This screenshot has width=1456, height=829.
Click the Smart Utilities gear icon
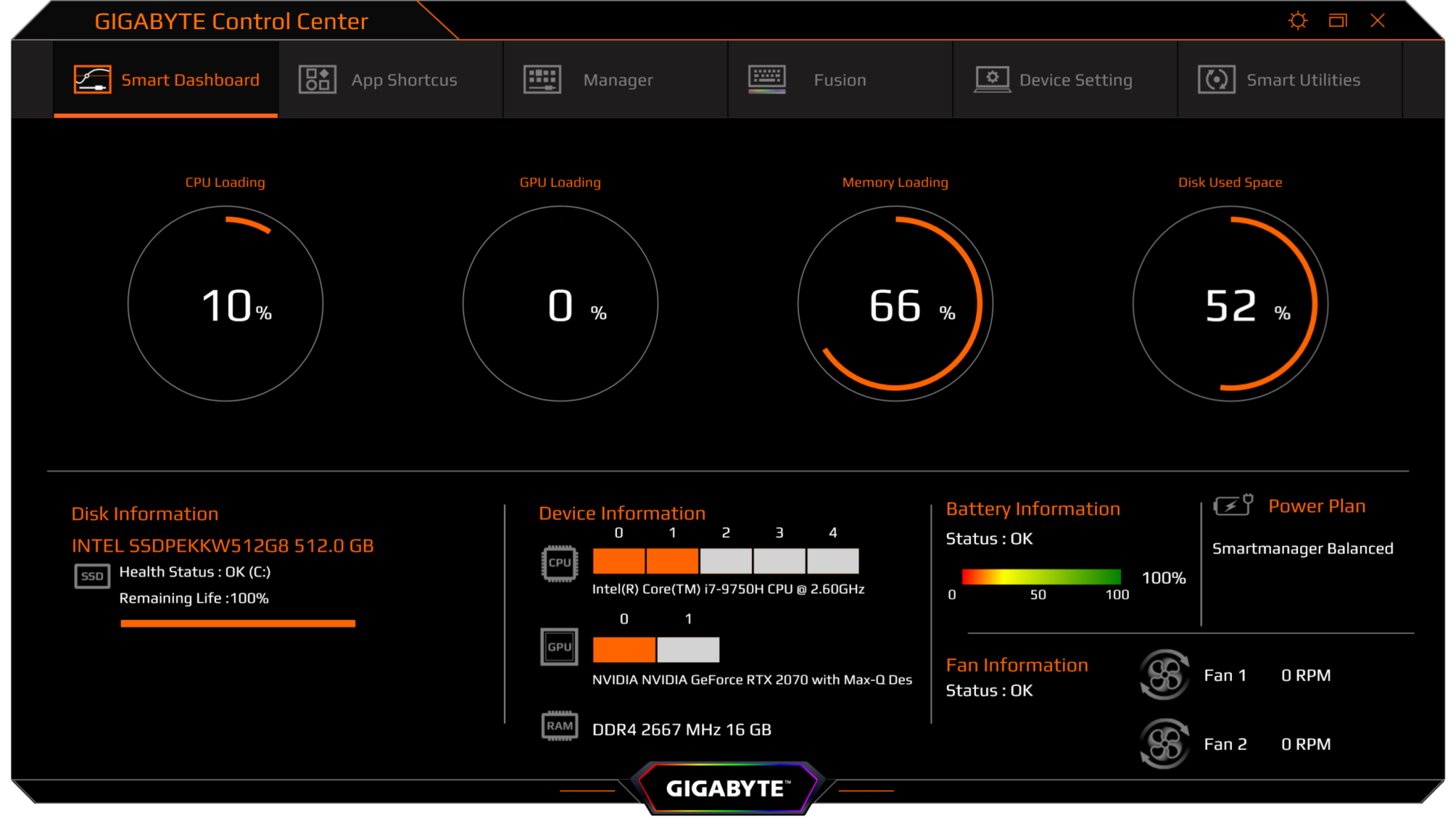click(1217, 80)
